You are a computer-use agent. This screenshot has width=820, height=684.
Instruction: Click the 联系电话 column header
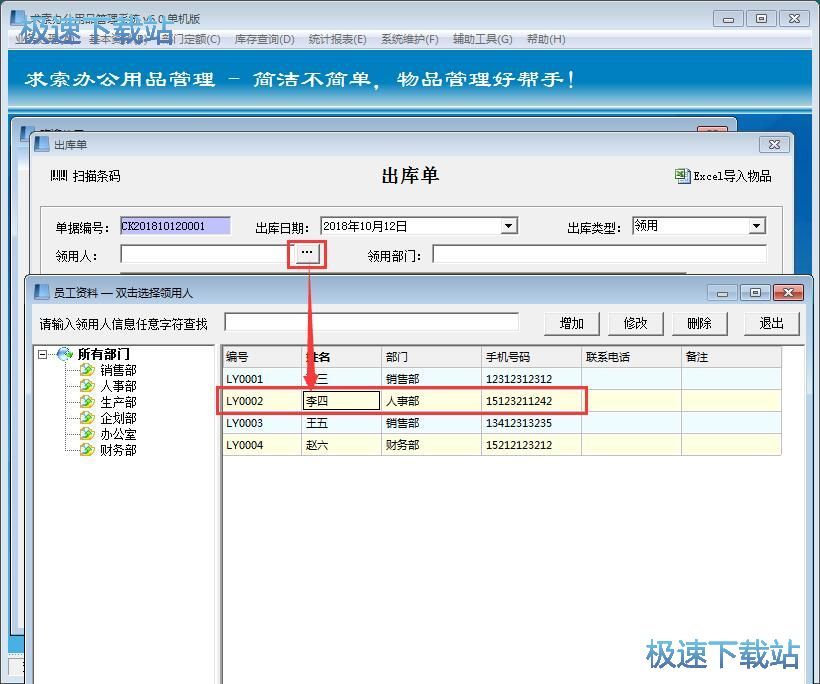(x=631, y=357)
